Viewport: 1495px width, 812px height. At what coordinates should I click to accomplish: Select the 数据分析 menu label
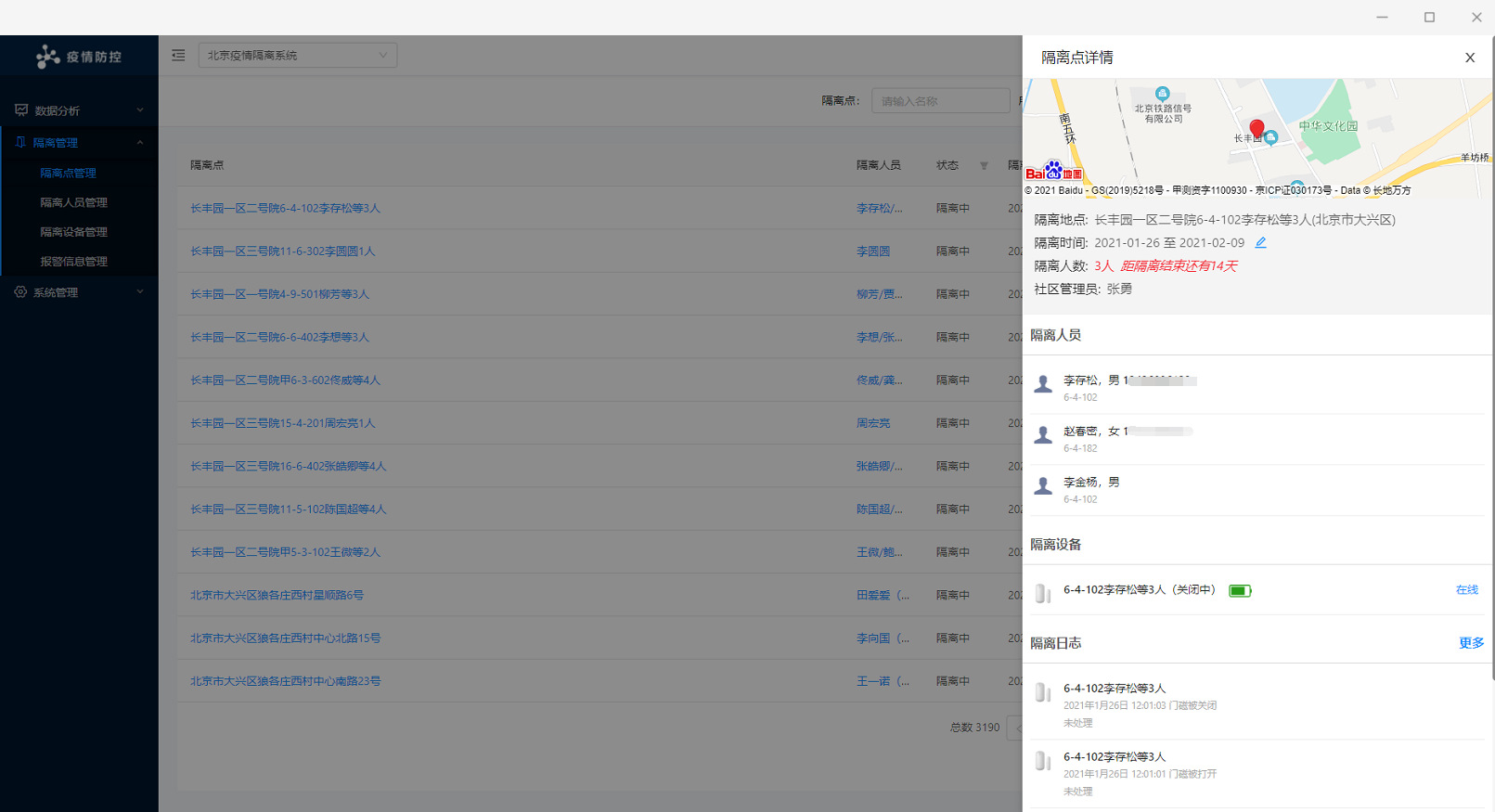click(58, 111)
